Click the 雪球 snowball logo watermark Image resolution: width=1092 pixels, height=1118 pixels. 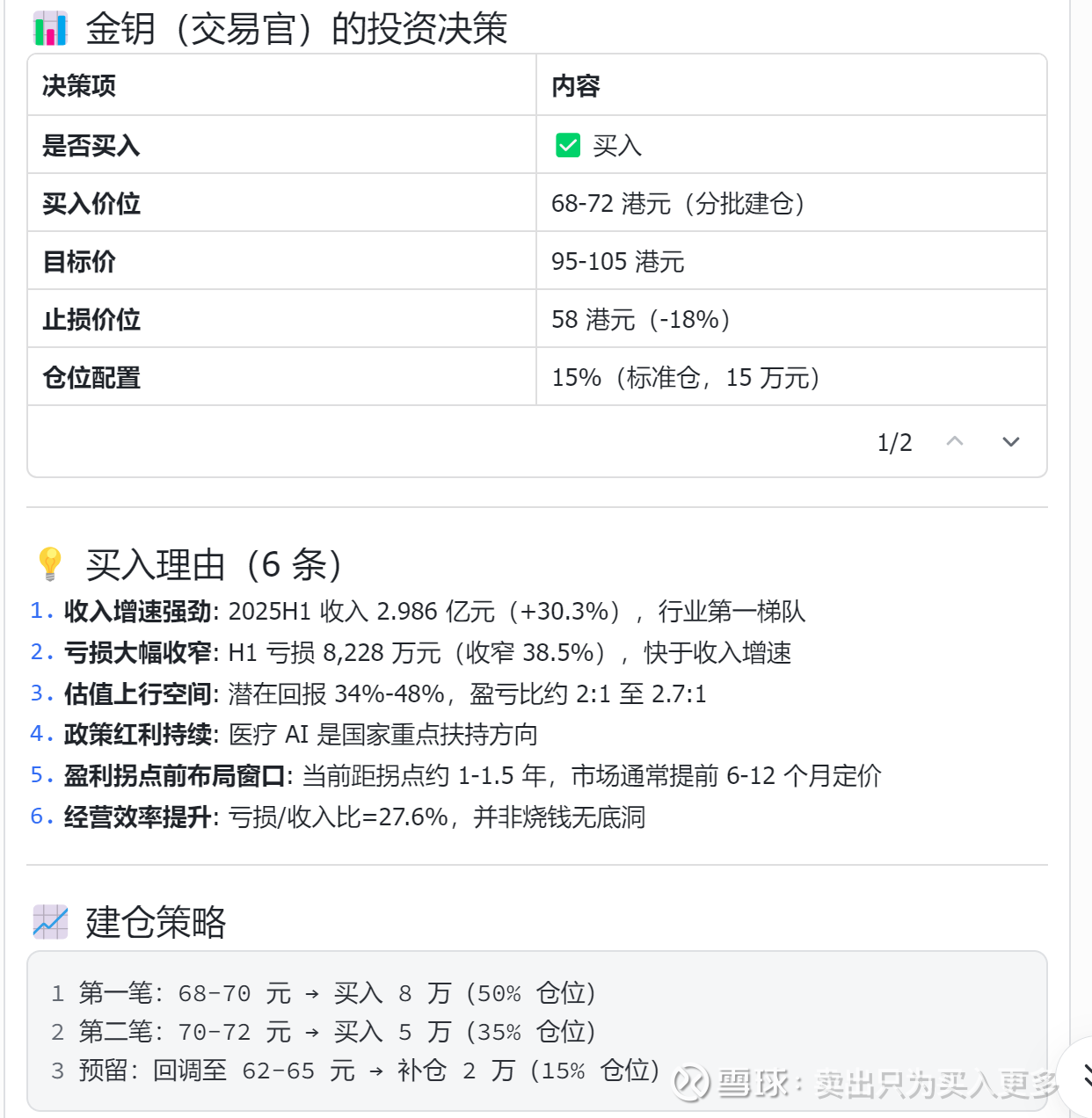(692, 1083)
